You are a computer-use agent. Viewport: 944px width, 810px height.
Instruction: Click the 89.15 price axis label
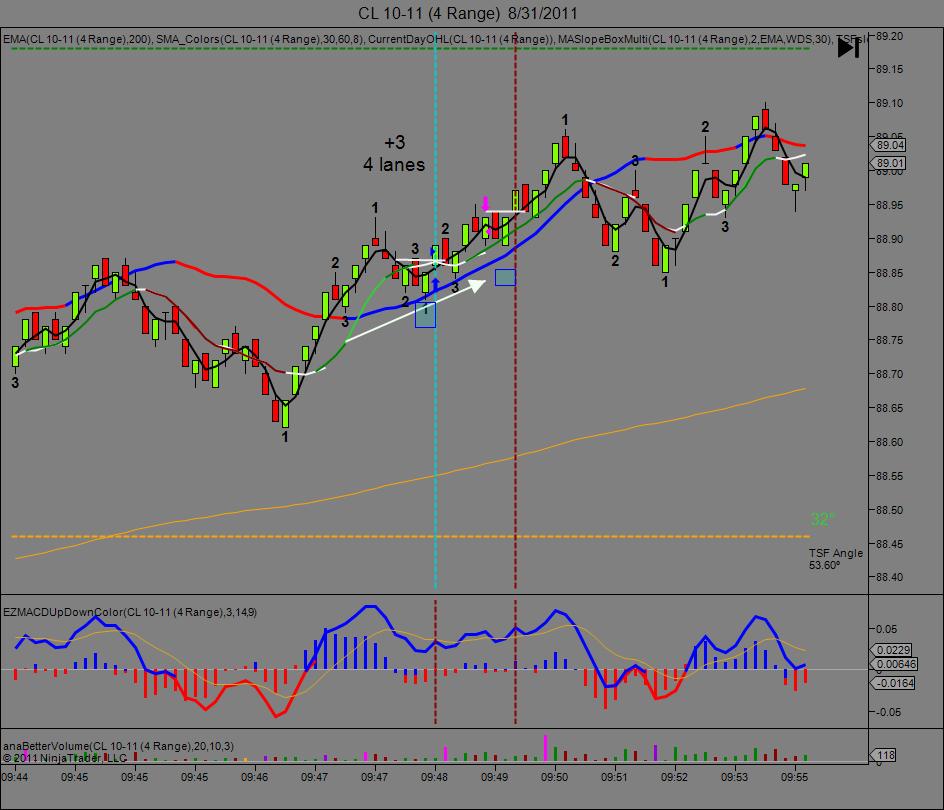click(889, 69)
